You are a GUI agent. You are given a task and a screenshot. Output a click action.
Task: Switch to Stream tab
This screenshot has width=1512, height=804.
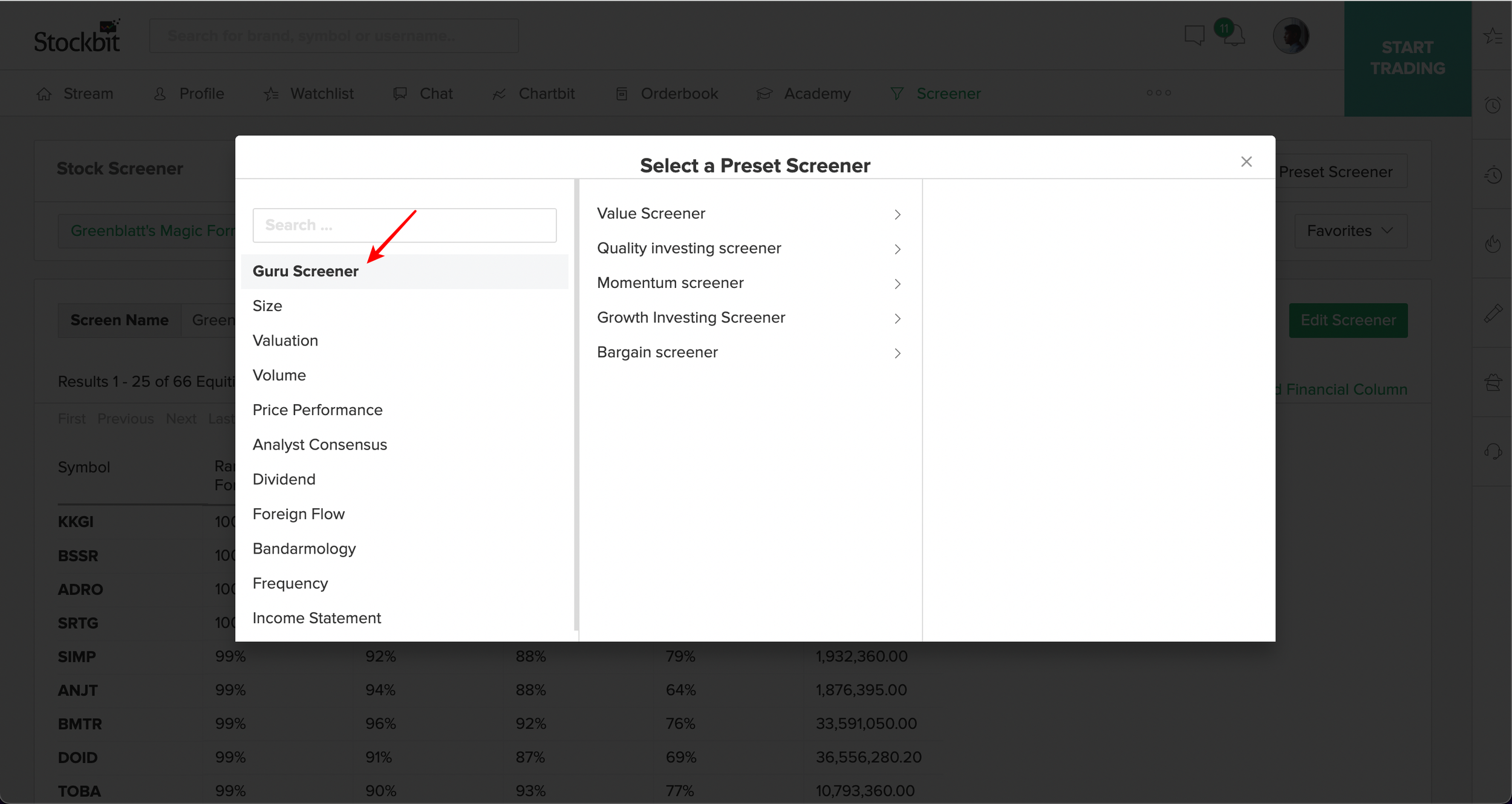point(75,94)
